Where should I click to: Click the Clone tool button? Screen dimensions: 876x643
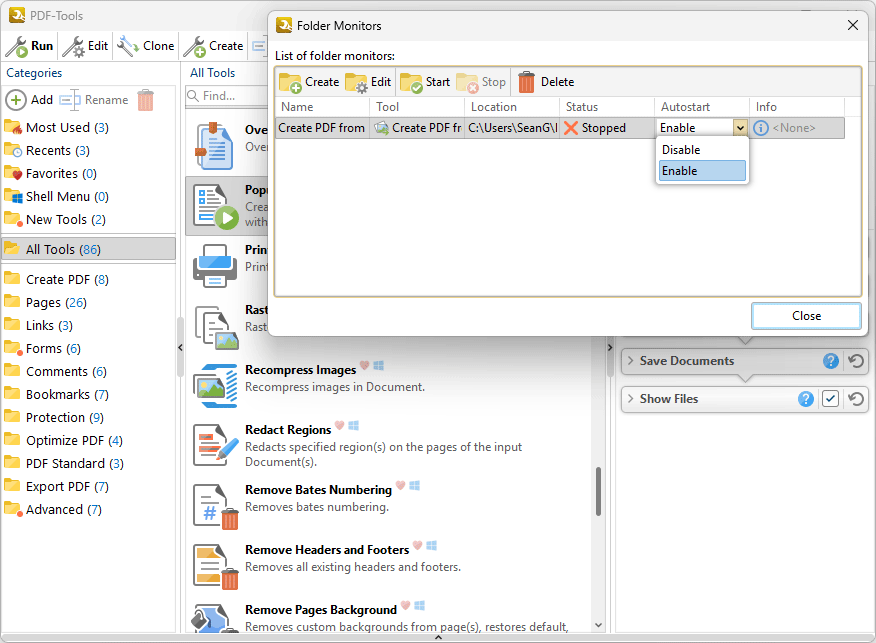(x=146, y=46)
